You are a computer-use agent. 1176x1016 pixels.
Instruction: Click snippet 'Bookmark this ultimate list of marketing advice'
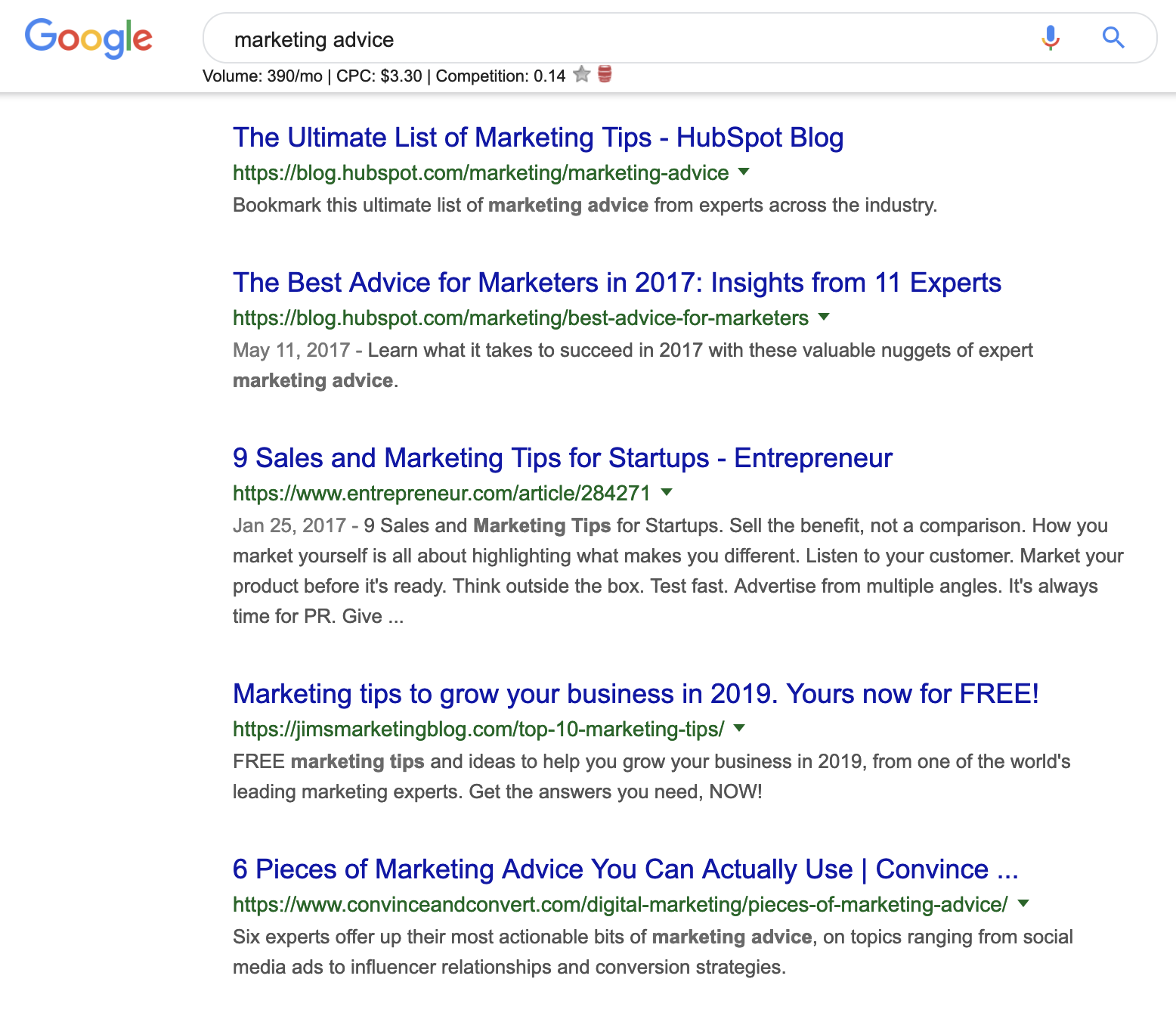pyautogui.click(x=585, y=205)
